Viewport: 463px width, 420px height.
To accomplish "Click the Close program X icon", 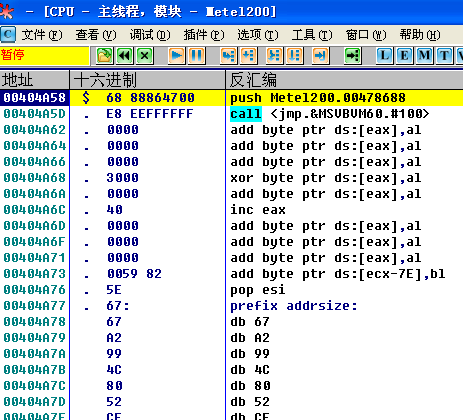I will (145, 55).
